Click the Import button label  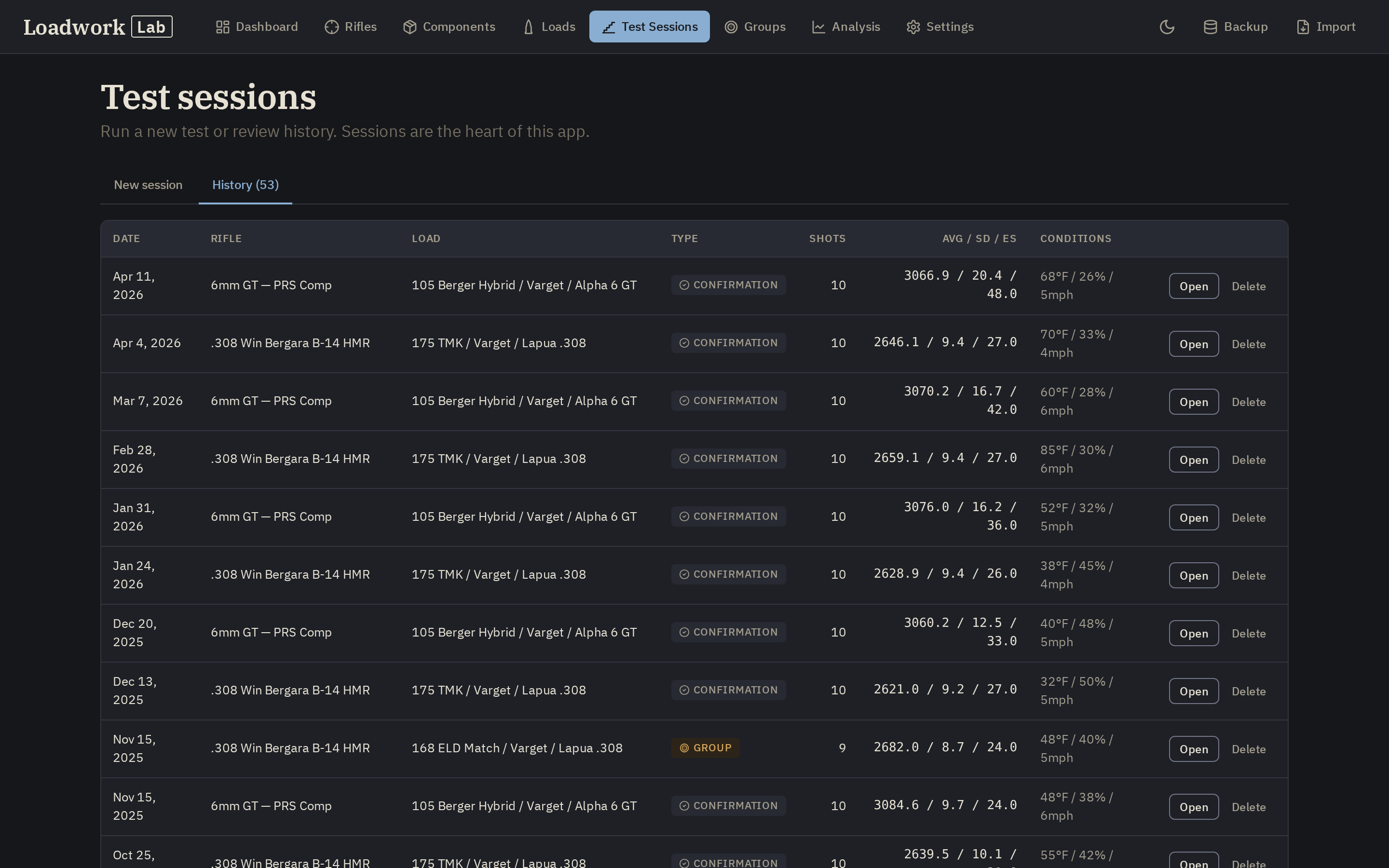tap(1335, 27)
